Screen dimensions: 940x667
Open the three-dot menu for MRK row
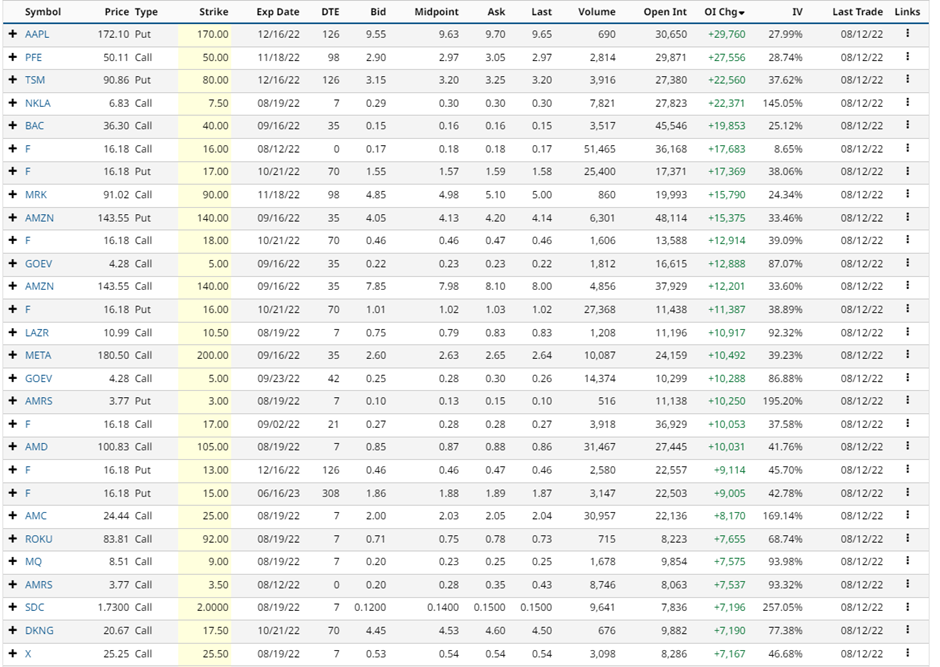click(x=908, y=194)
